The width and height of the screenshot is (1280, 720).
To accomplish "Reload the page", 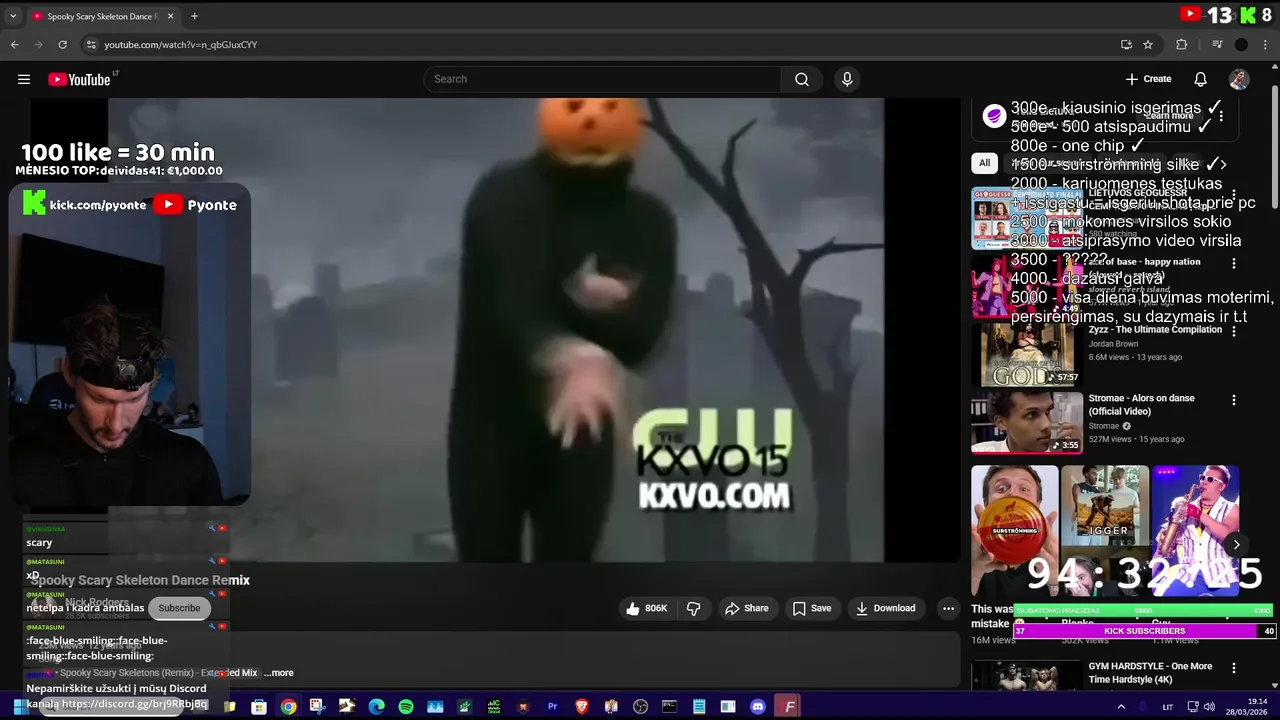I will (62, 44).
